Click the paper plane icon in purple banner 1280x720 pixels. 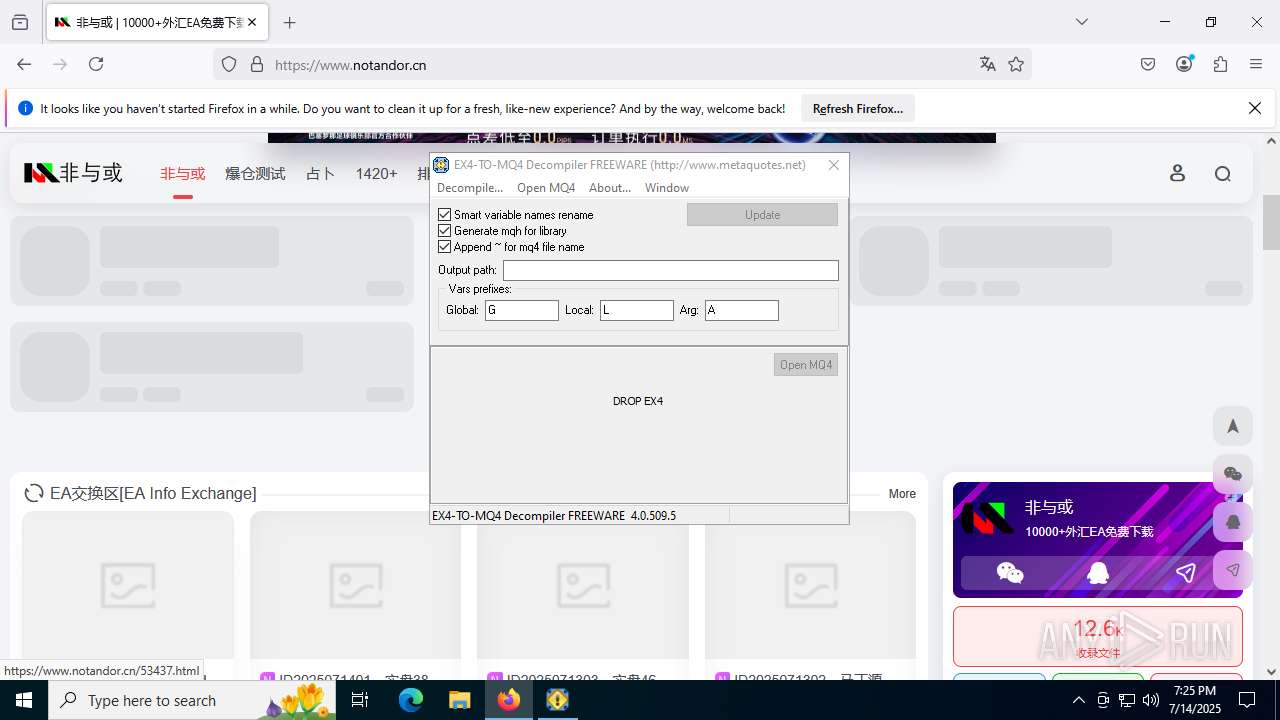(x=1185, y=573)
